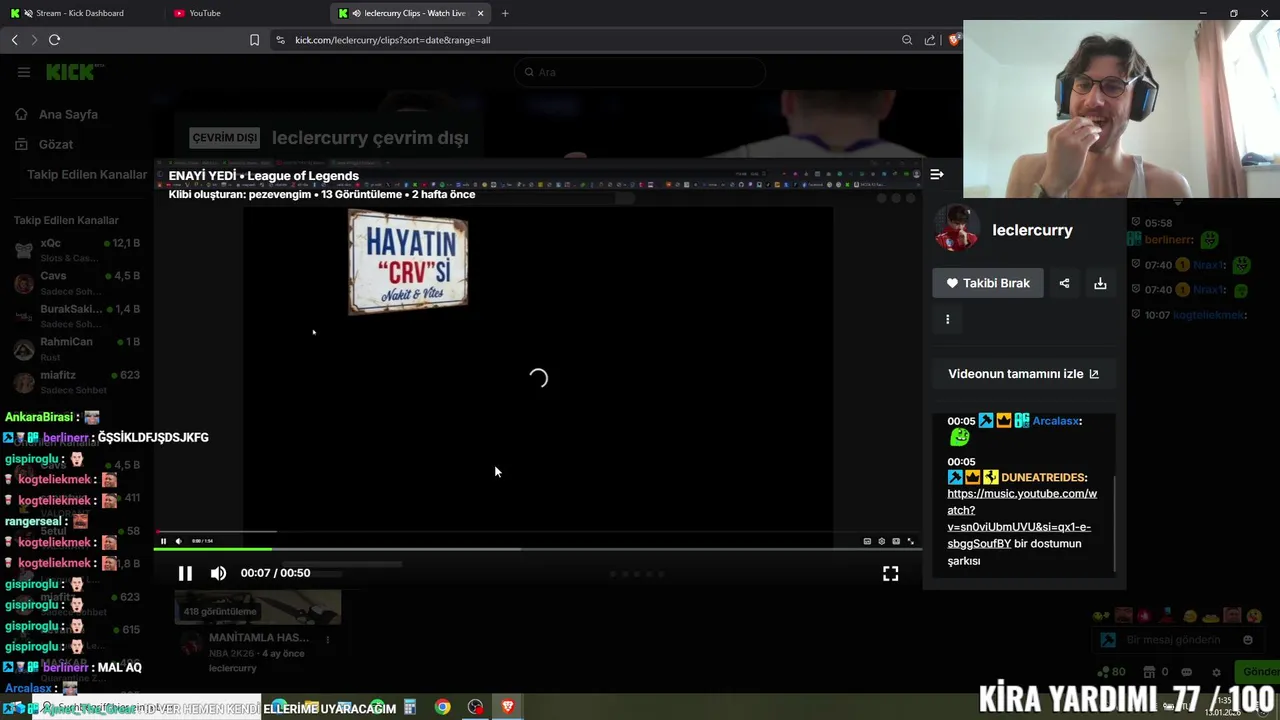Click the MANİTAMLA HAS... clip title
The image size is (1280, 720).
[x=259, y=637]
